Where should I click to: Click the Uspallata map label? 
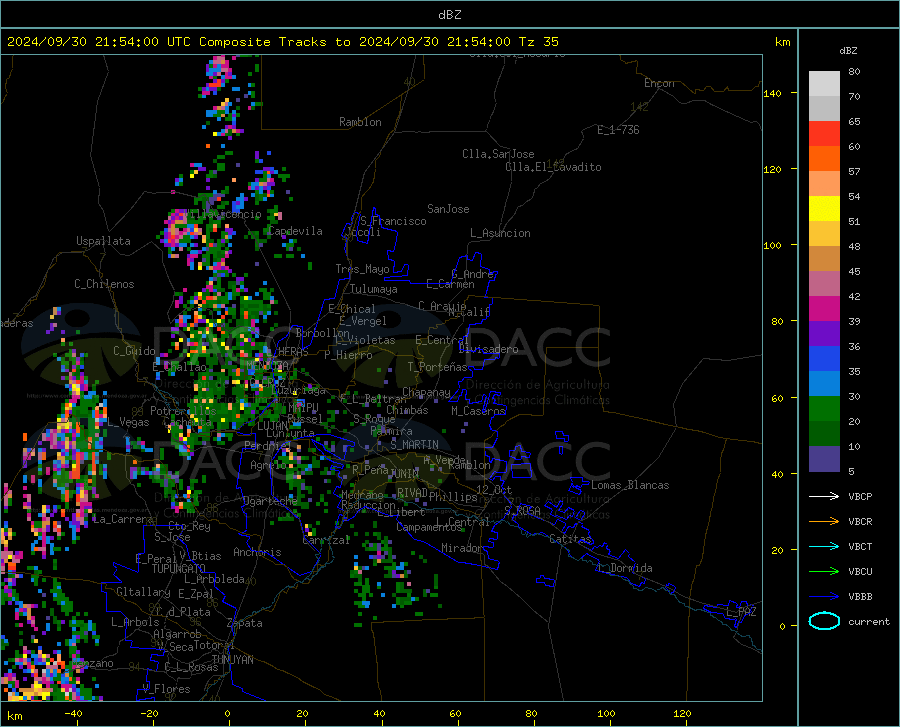click(x=103, y=241)
